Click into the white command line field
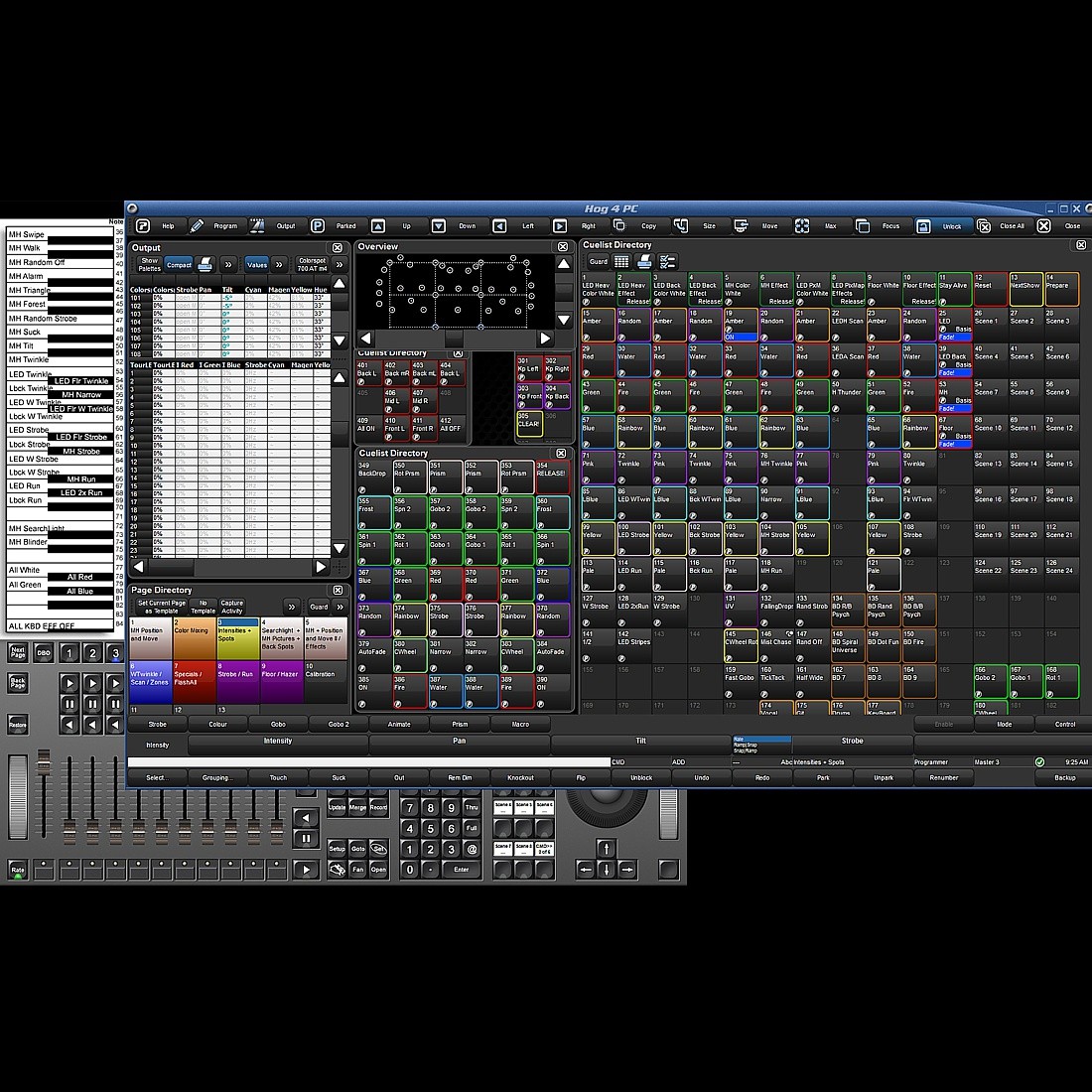This screenshot has height=1092, width=1092. point(369,761)
